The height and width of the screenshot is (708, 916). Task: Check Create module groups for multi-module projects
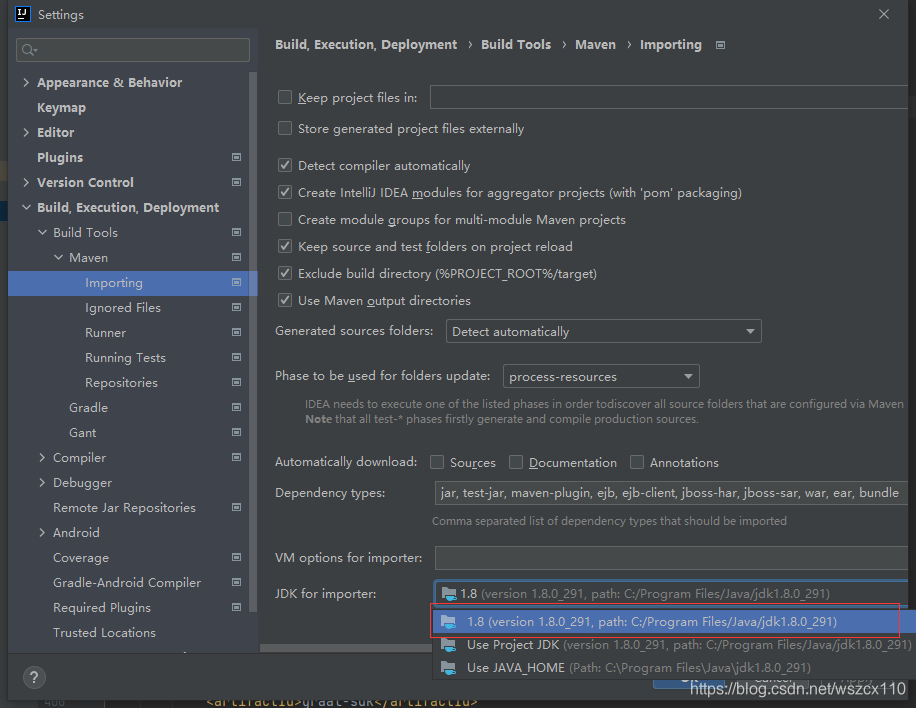[x=284, y=219]
